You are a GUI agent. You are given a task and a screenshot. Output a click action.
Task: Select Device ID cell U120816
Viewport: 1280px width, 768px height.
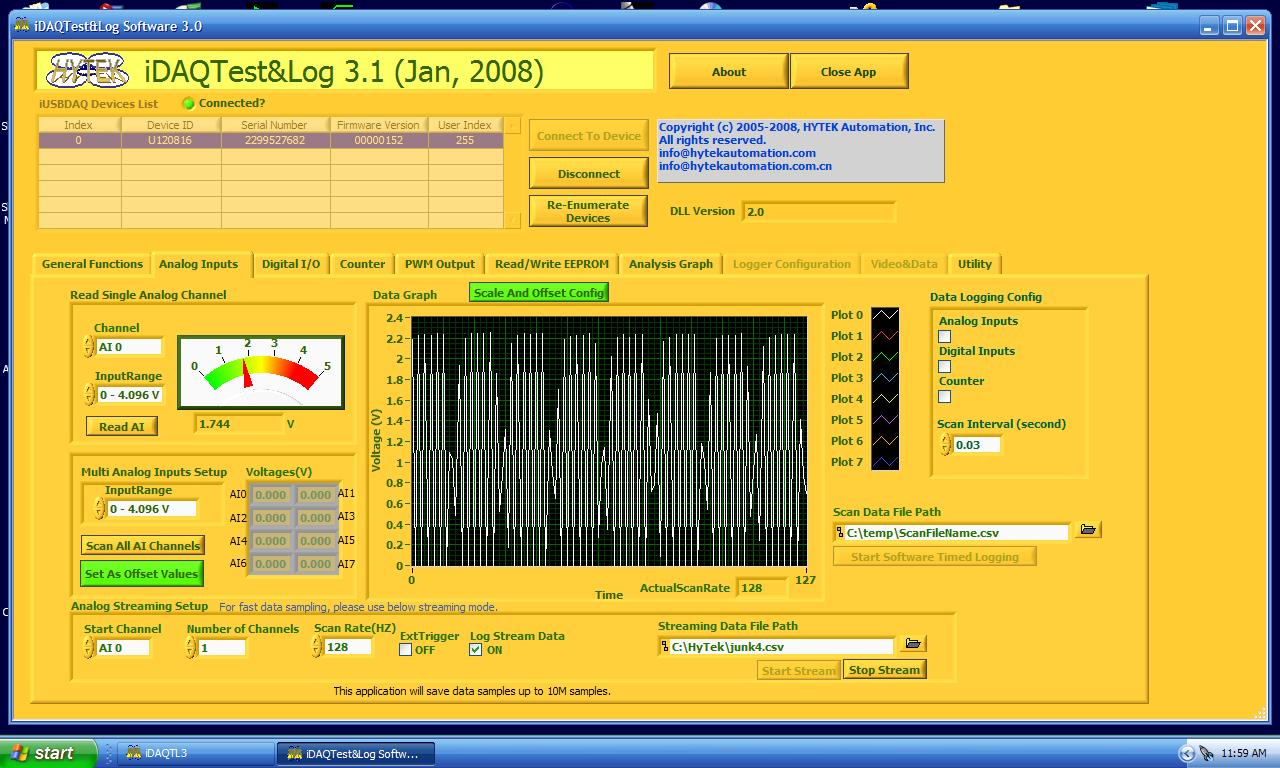pyautogui.click(x=170, y=141)
